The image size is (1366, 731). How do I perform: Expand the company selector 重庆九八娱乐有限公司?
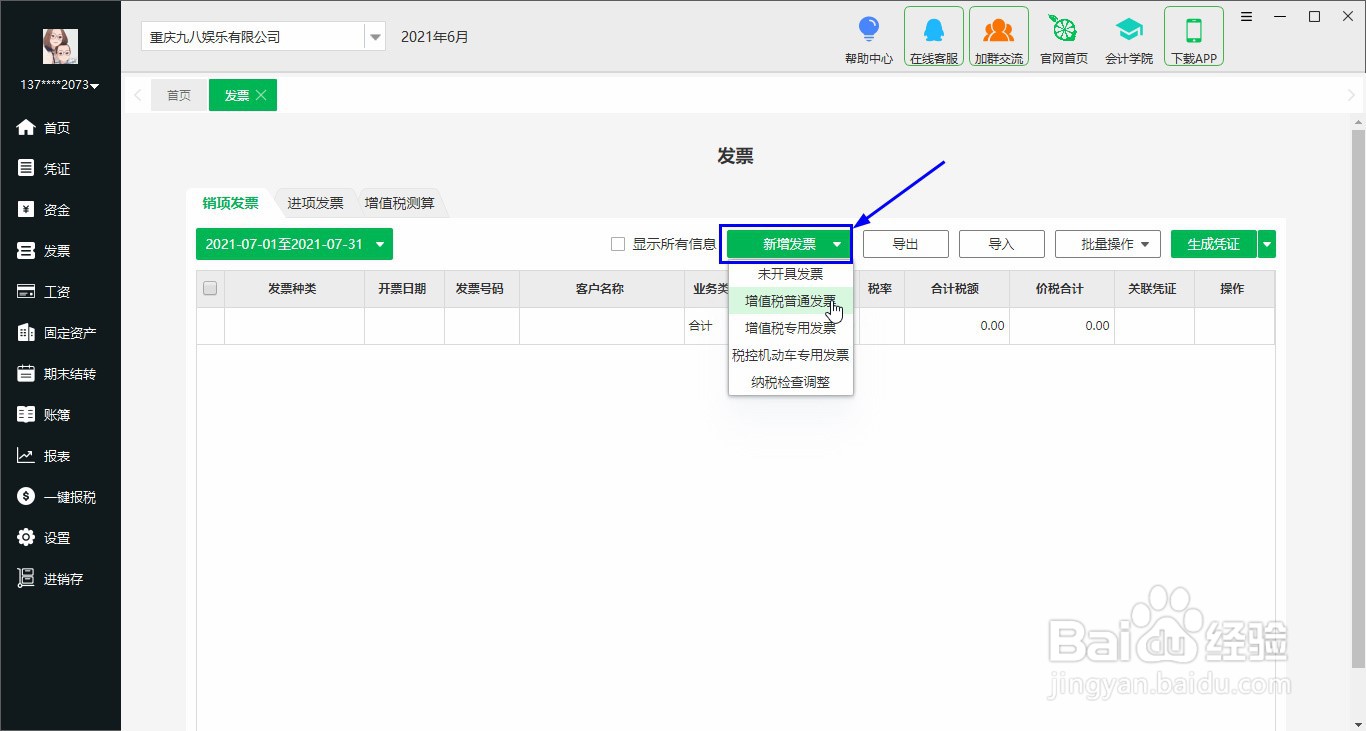coord(375,36)
